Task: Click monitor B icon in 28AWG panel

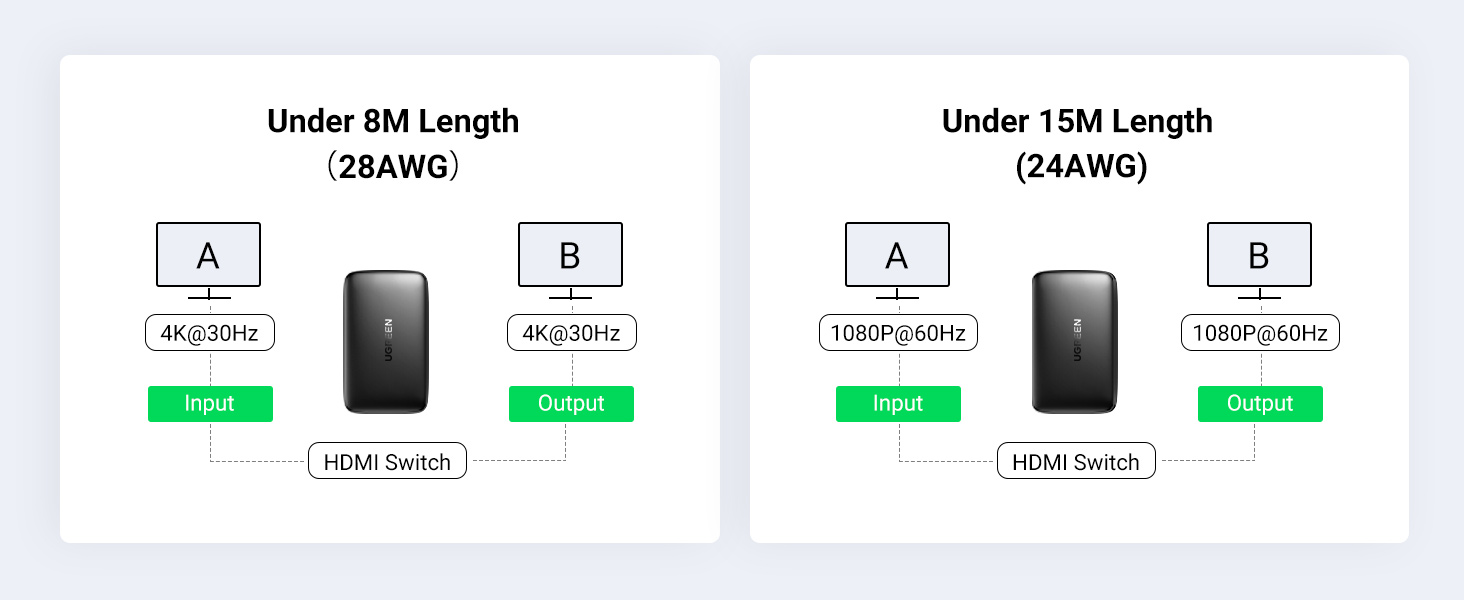Action: 570,256
